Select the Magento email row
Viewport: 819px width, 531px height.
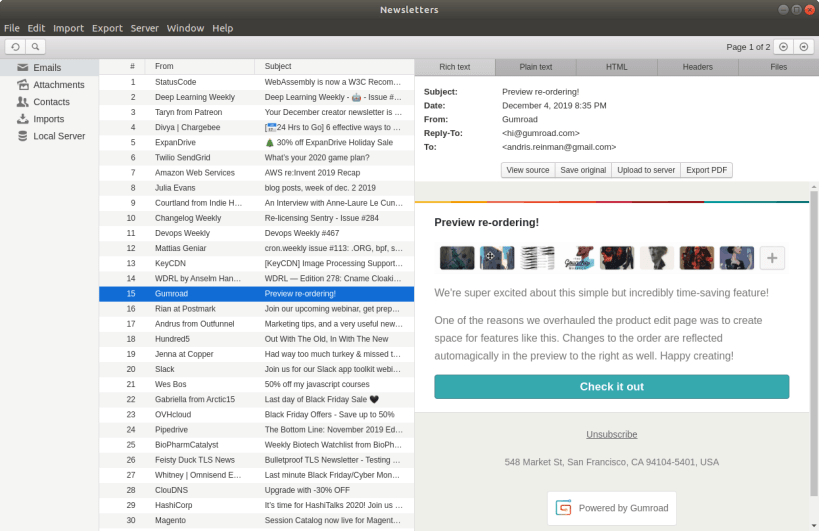[256, 521]
